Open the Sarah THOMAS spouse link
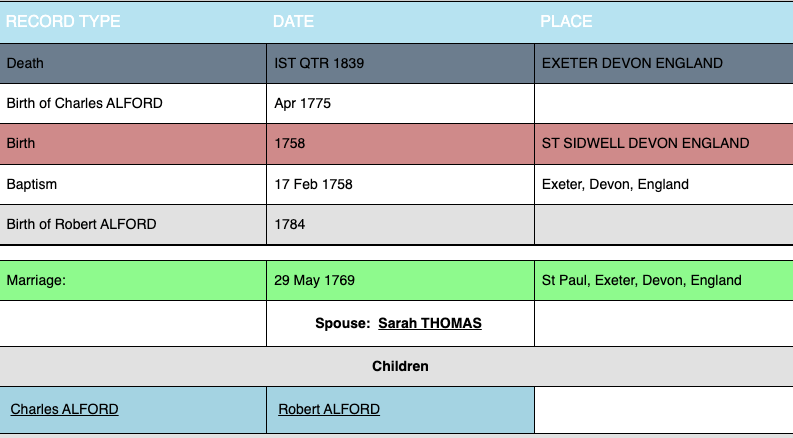The height and width of the screenshot is (438, 793). pos(429,323)
